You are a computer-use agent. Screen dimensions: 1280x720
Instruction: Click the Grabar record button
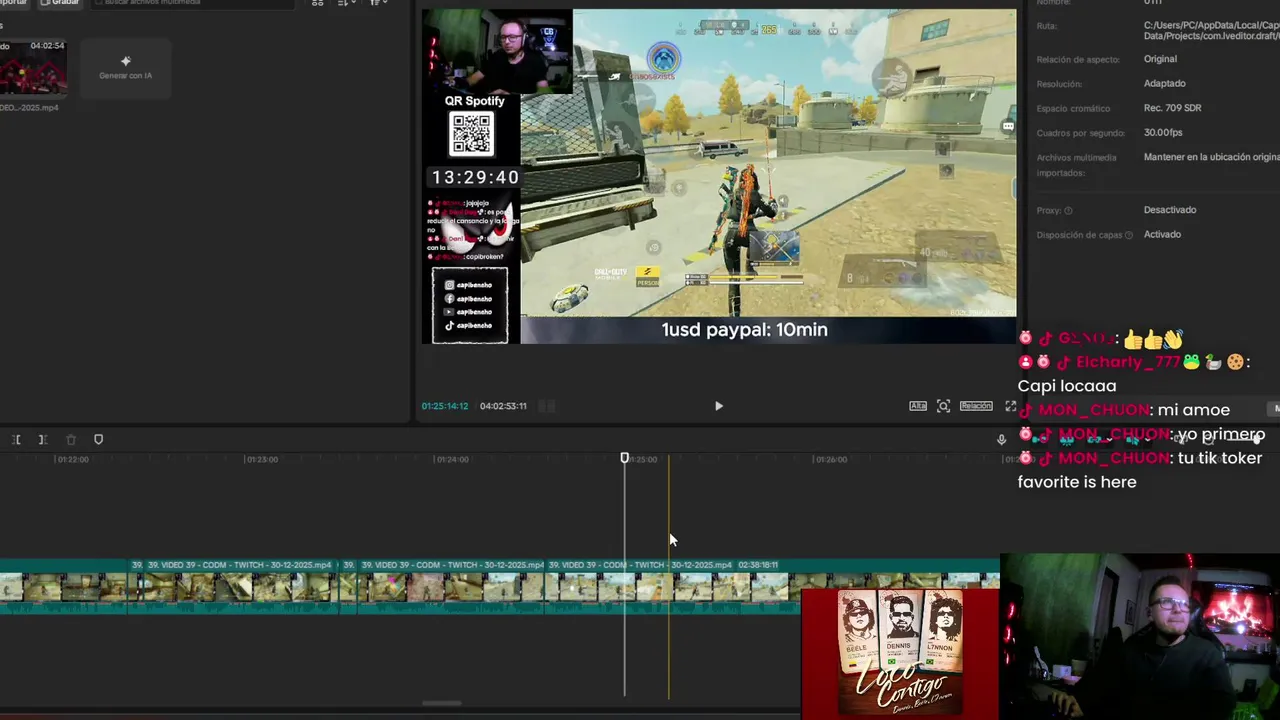59,3
